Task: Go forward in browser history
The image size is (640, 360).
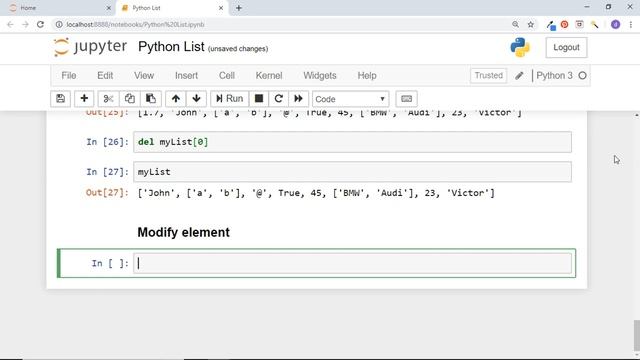Action: (25, 24)
